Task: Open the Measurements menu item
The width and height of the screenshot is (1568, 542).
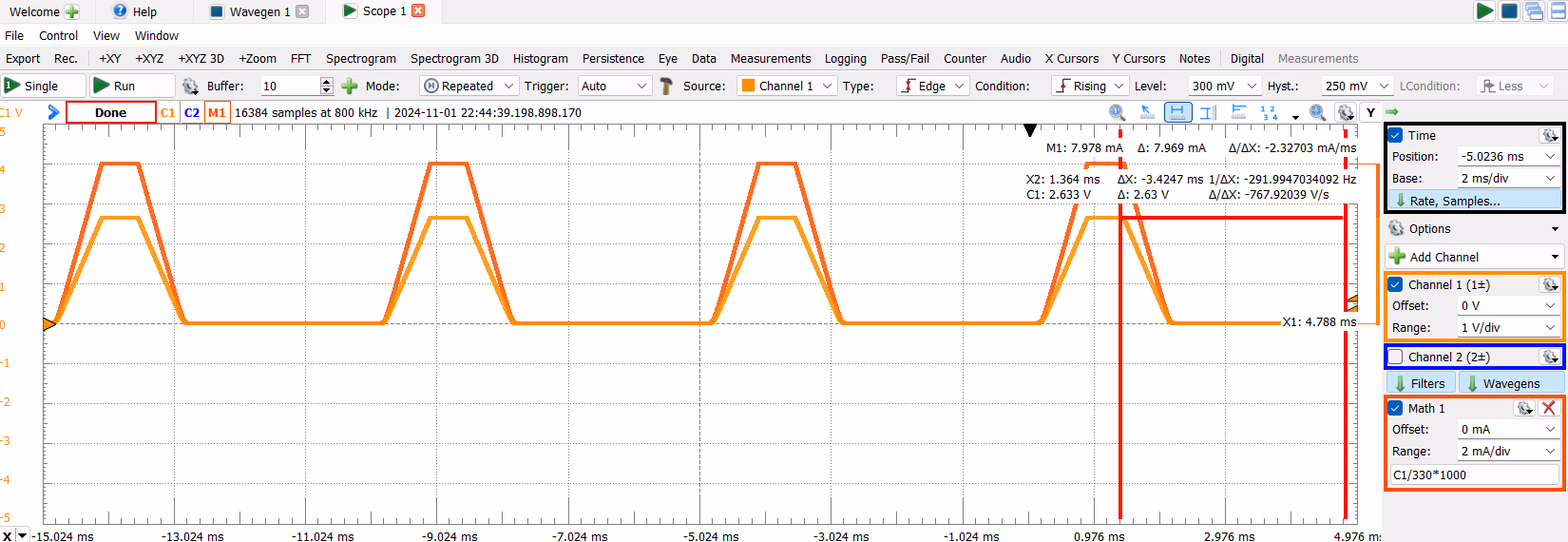Action: click(770, 59)
